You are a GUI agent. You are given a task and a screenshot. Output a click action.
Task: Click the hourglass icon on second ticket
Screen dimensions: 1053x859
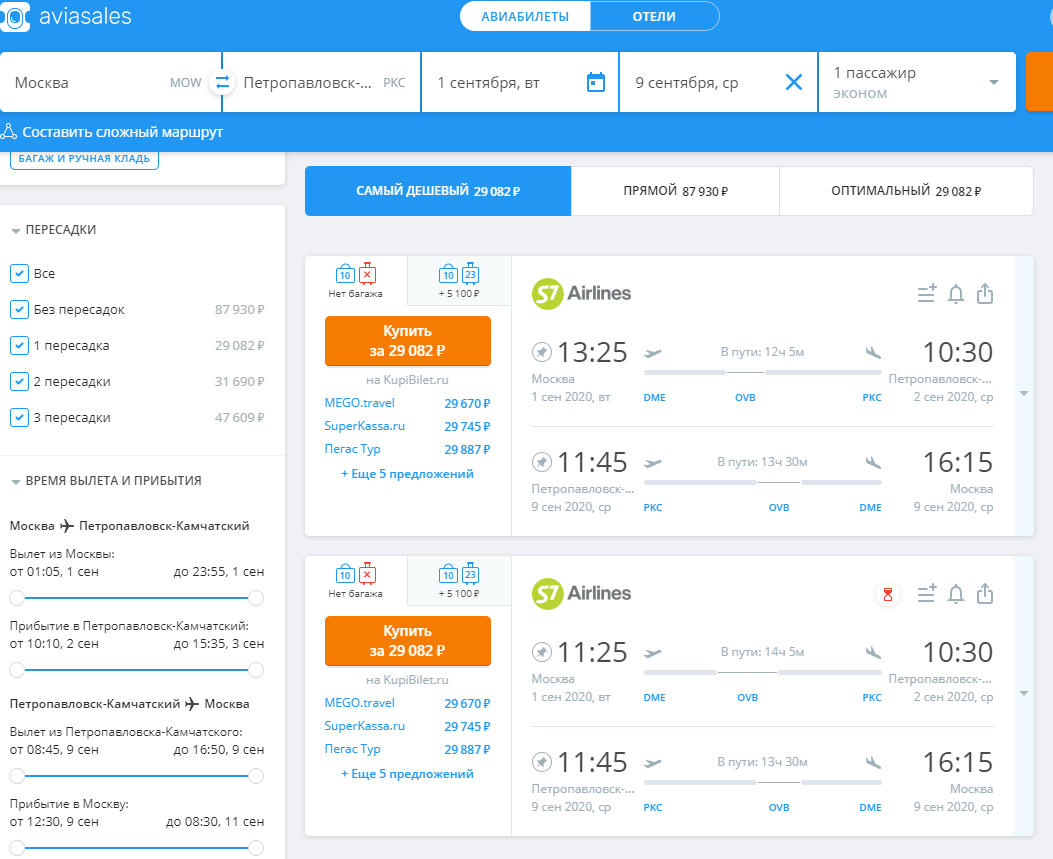(888, 594)
